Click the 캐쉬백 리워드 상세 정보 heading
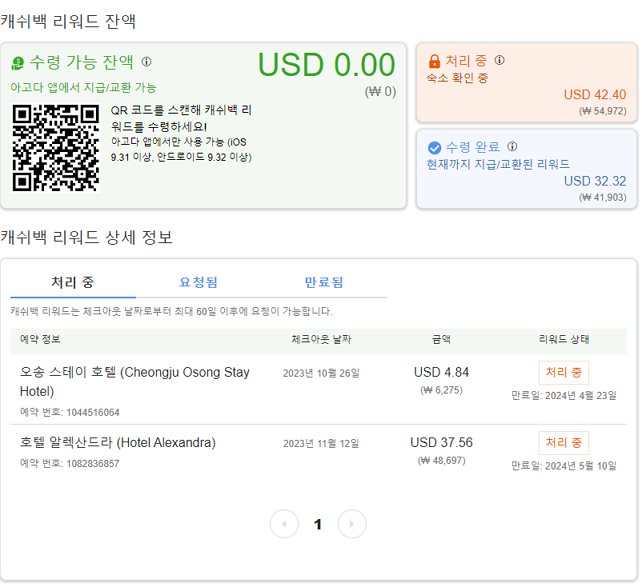 click(86, 237)
